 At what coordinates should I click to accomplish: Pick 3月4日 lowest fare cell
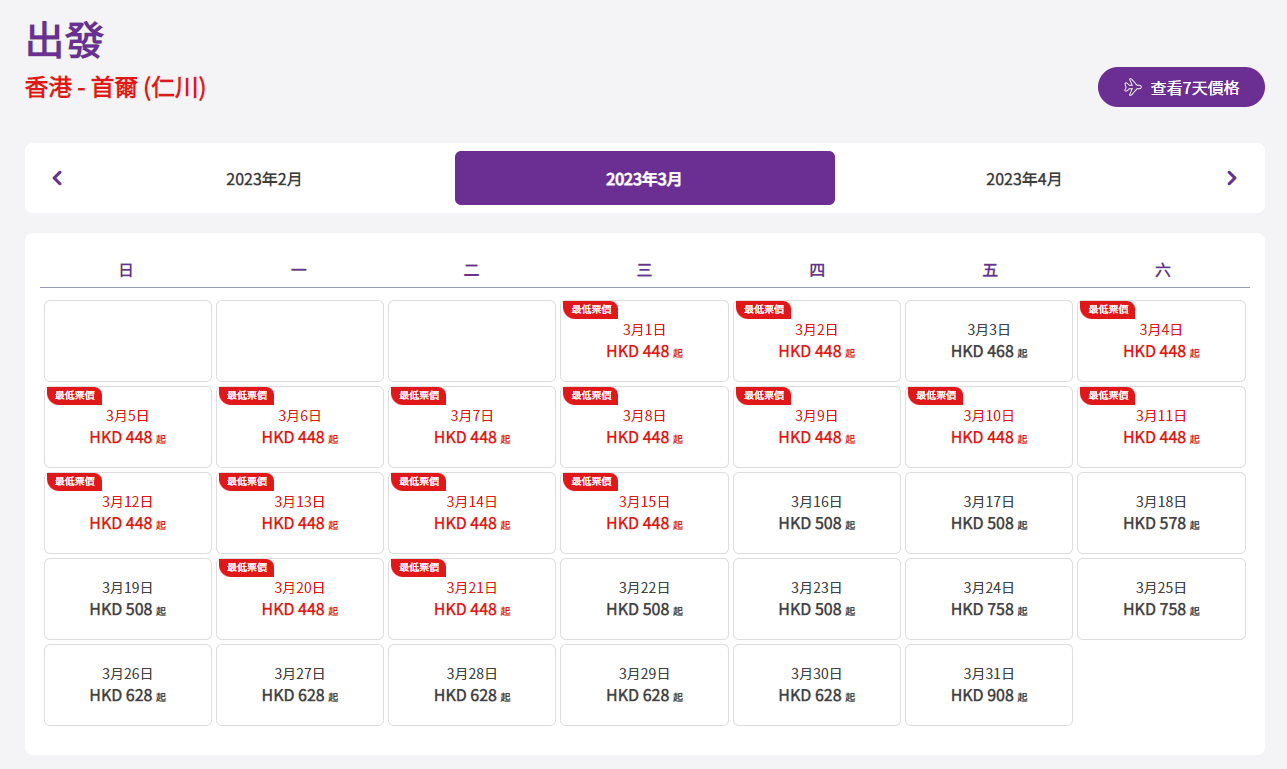pyautogui.click(x=1161, y=341)
